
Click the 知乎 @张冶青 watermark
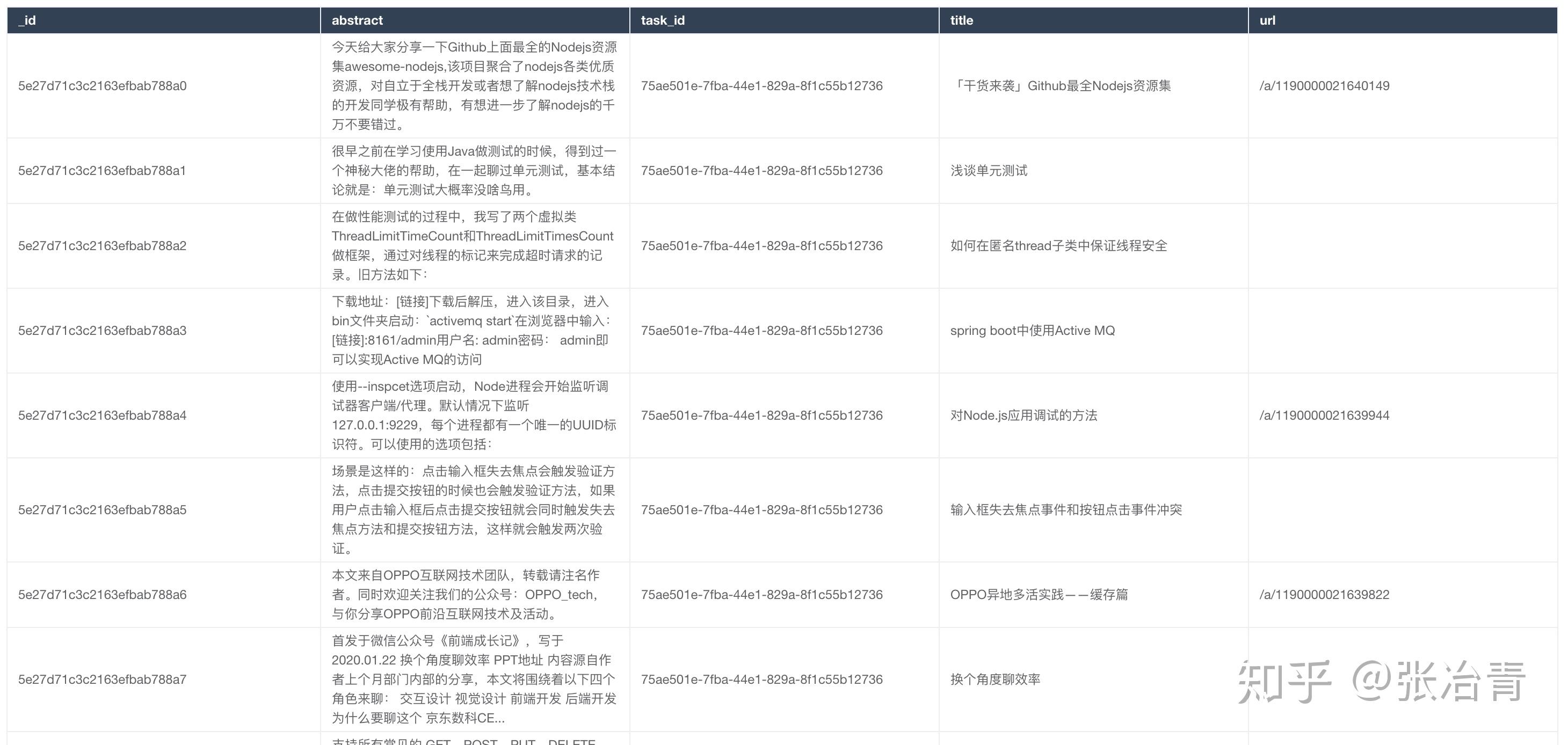(1382, 682)
